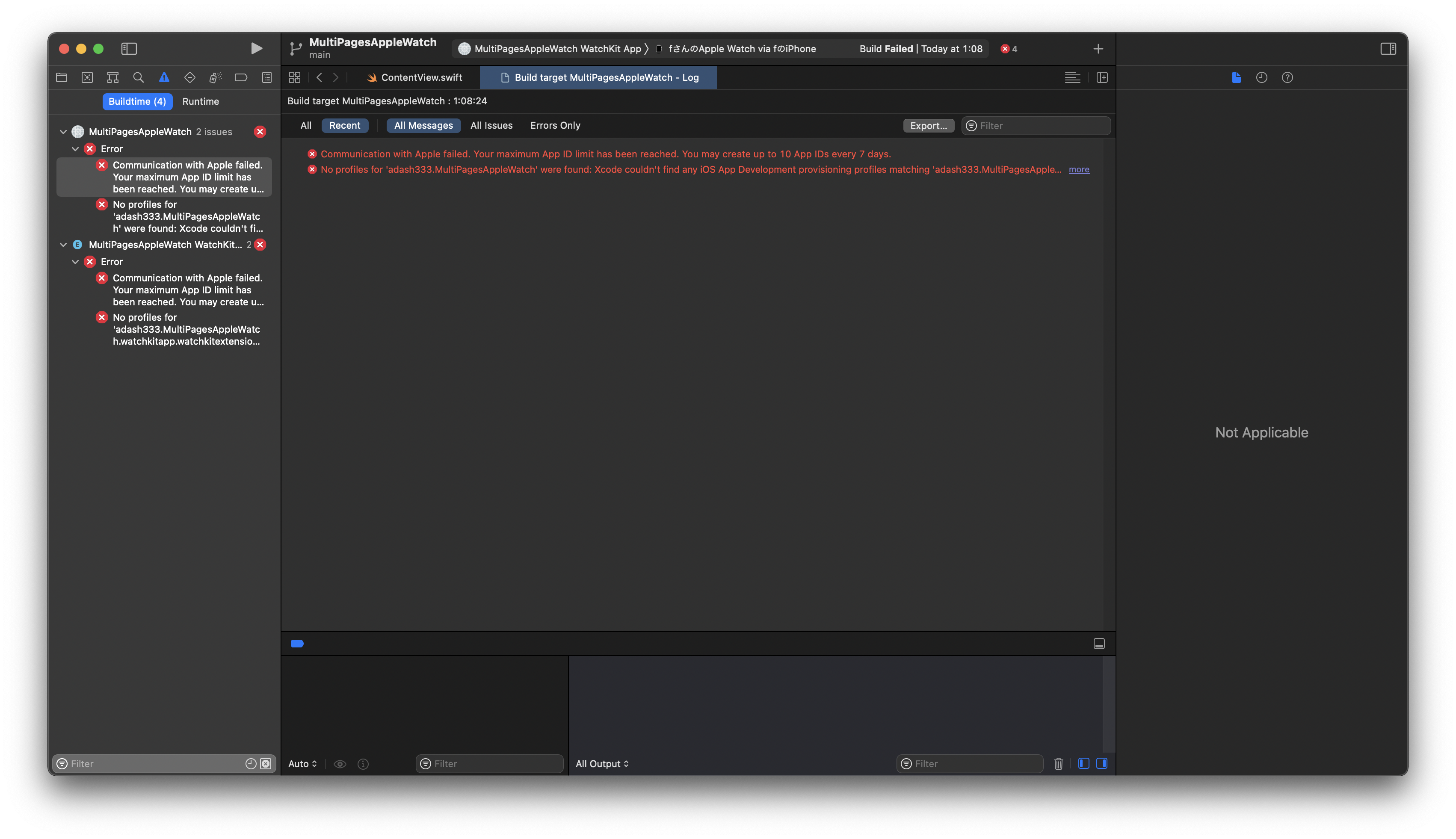Click the source control branch icon

pyautogui.click(x=296, y=49)
